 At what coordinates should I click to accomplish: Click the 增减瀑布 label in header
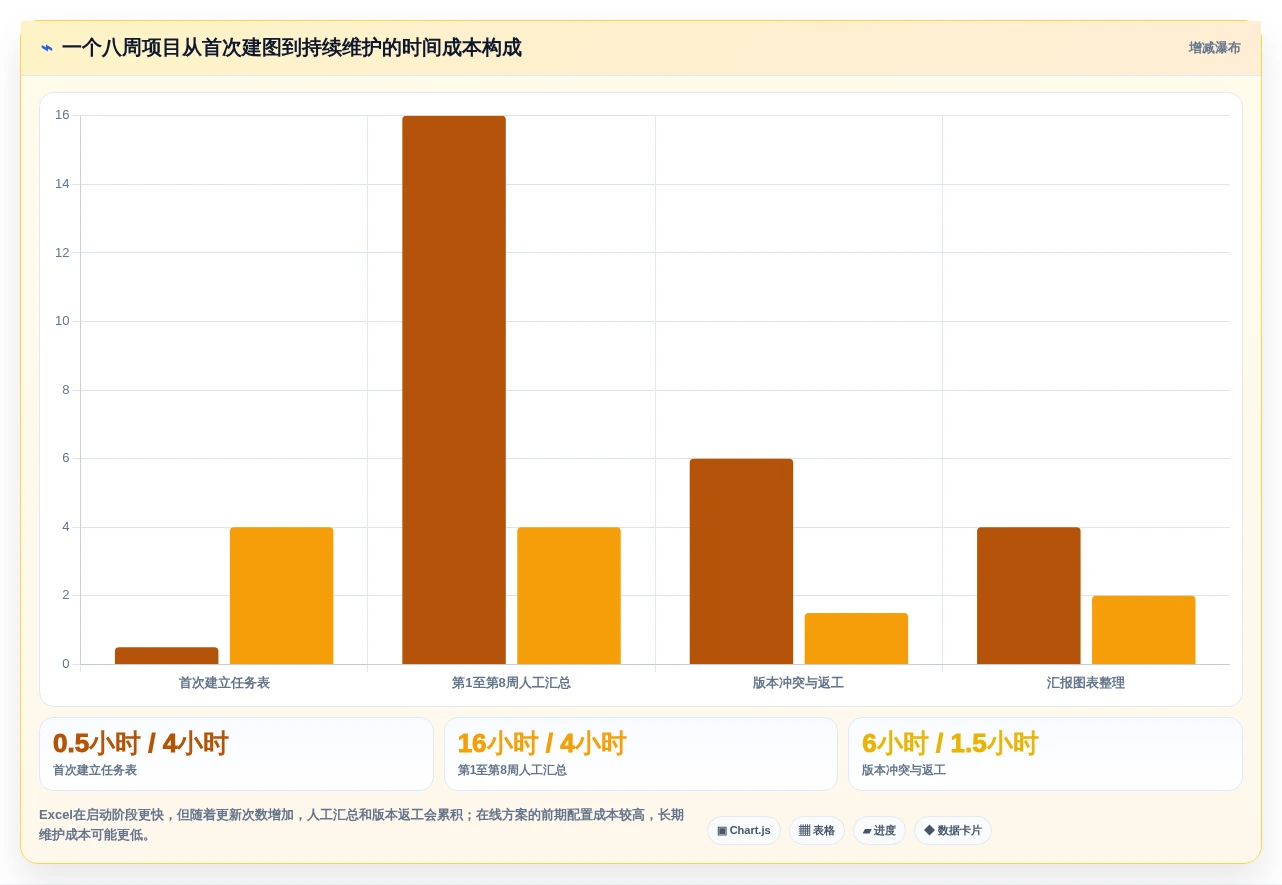1214,48
